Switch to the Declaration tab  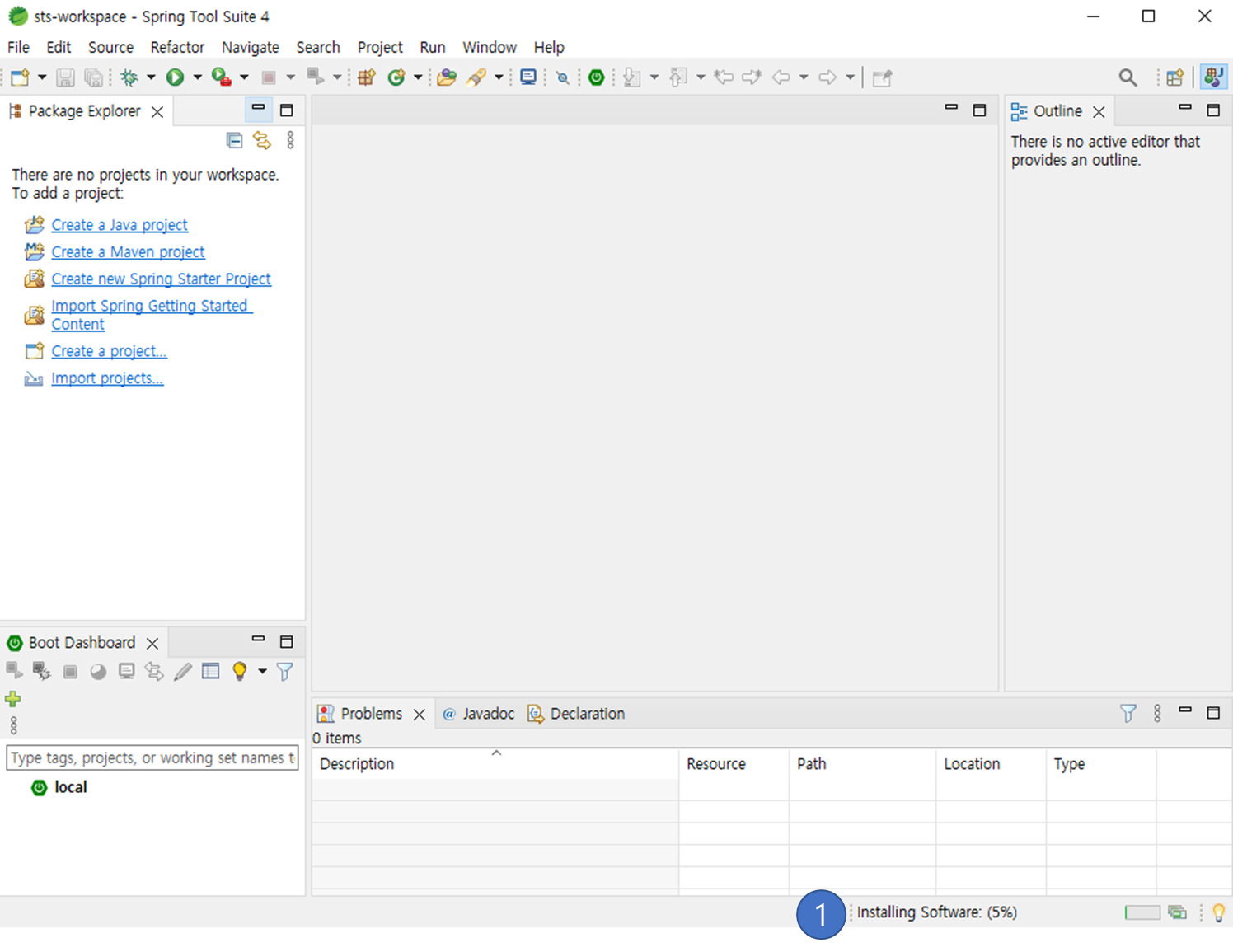coord(576,714)
